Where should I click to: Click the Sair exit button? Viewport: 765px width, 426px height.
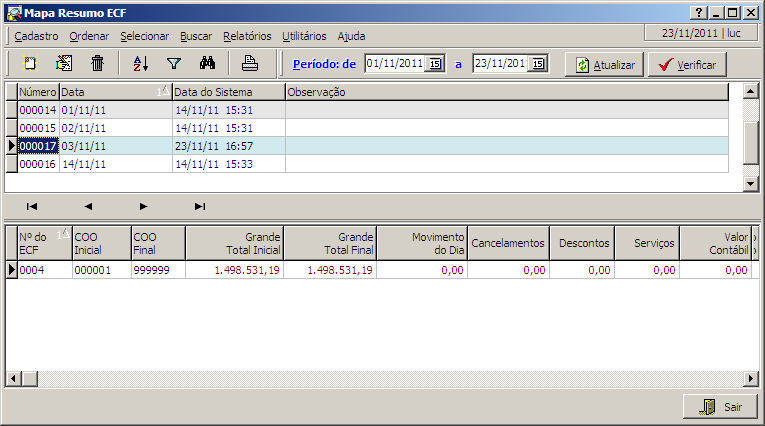point(721,407)
